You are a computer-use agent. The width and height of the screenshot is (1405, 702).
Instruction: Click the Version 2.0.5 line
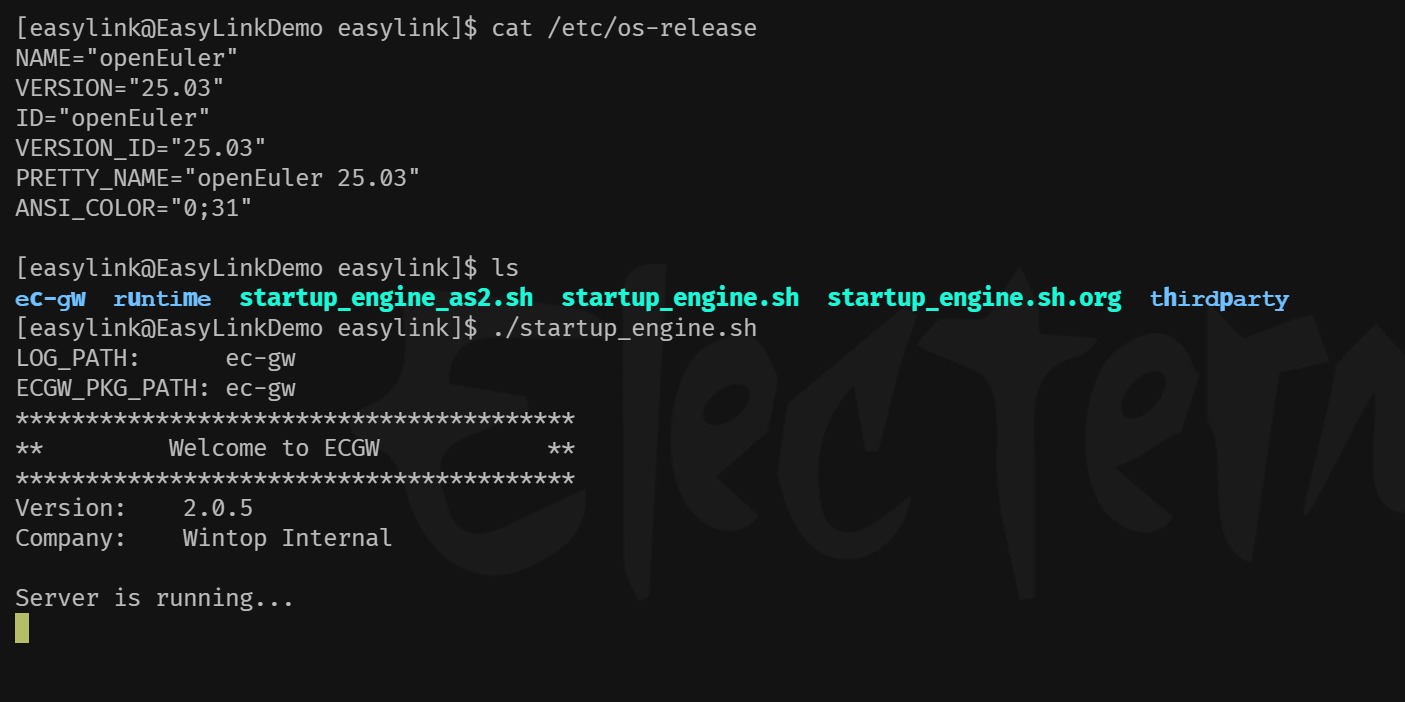[x=134, y=508]
